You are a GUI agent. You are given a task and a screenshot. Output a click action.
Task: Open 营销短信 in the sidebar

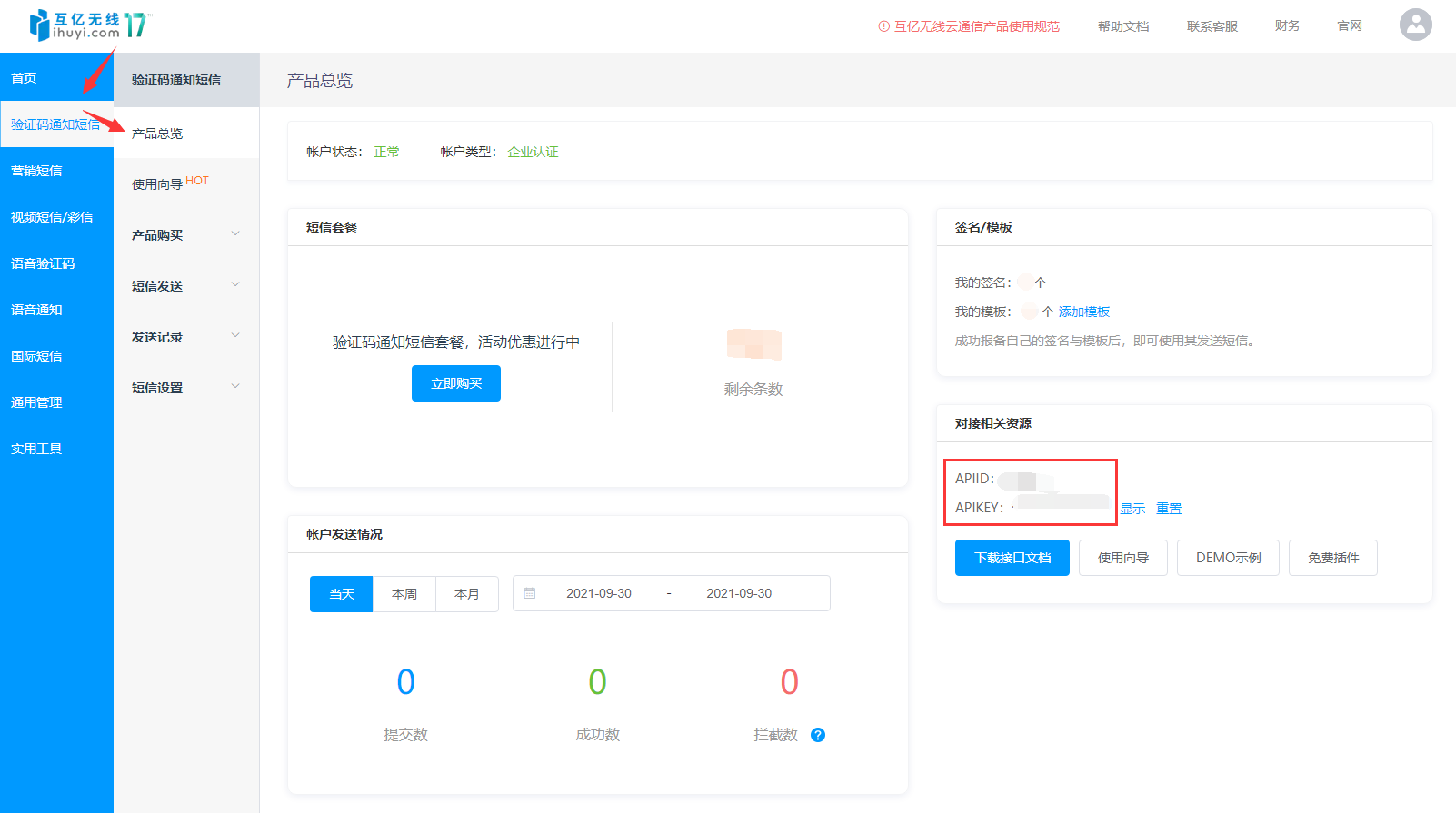pyautogui.click(x=56, y=171)
